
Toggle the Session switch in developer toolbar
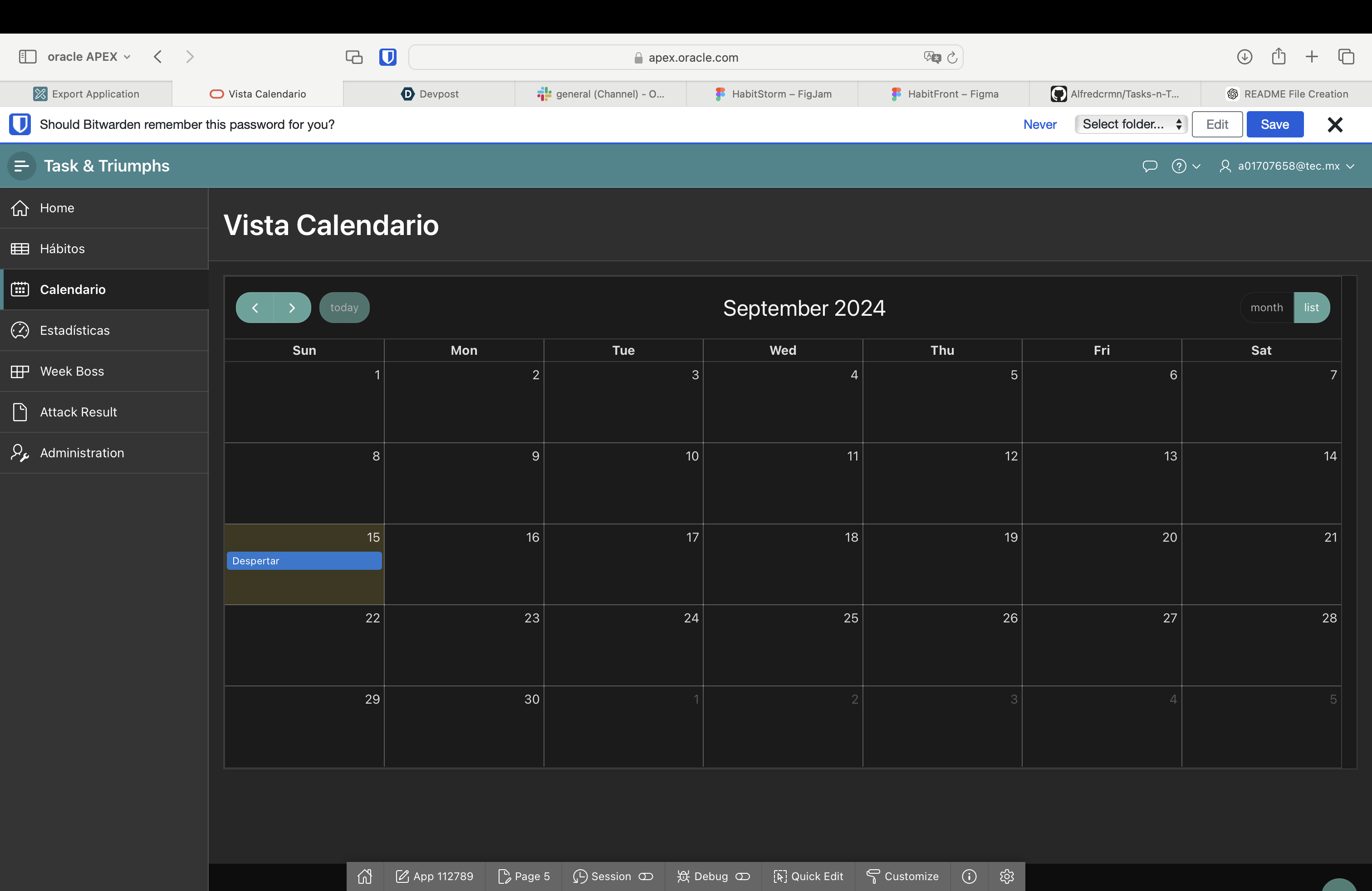point(646,876)
